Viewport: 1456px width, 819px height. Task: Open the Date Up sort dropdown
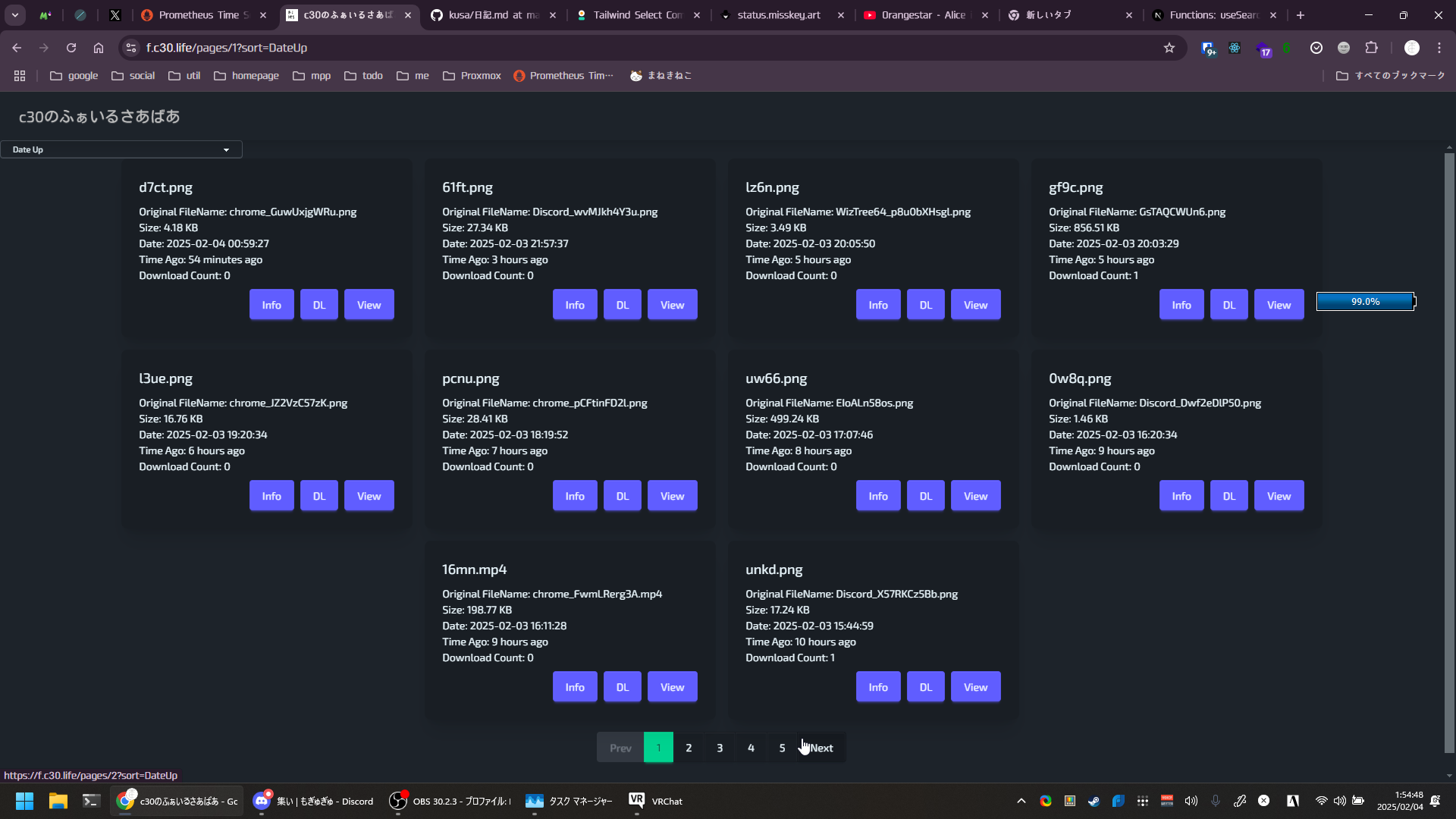click(x=121, y=149)
